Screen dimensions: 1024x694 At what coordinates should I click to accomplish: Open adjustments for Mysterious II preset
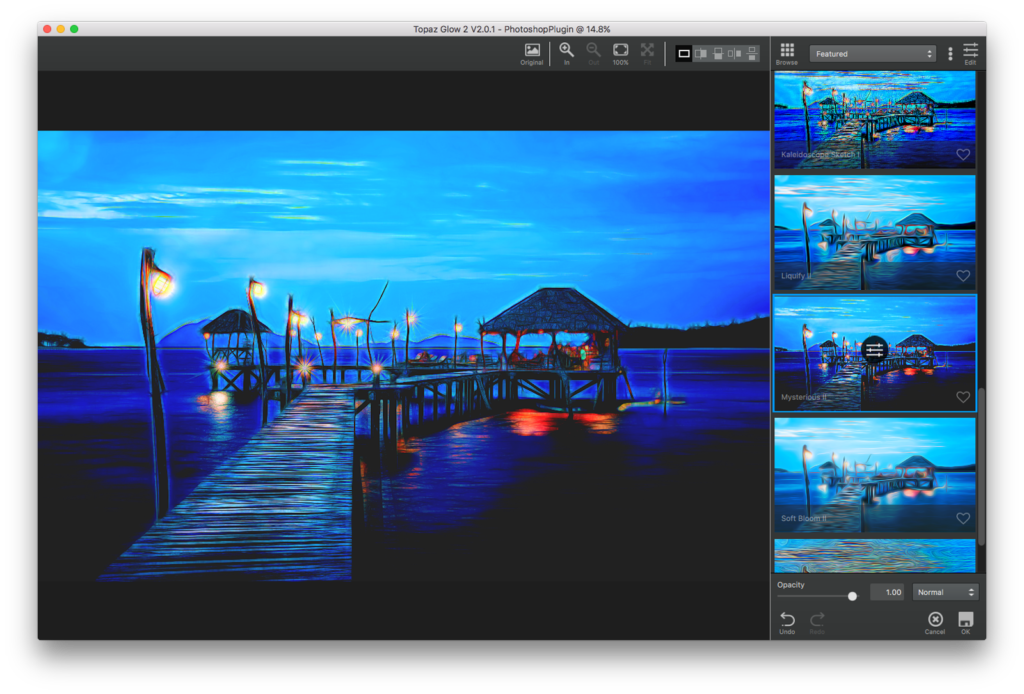(x=874, y=350)
